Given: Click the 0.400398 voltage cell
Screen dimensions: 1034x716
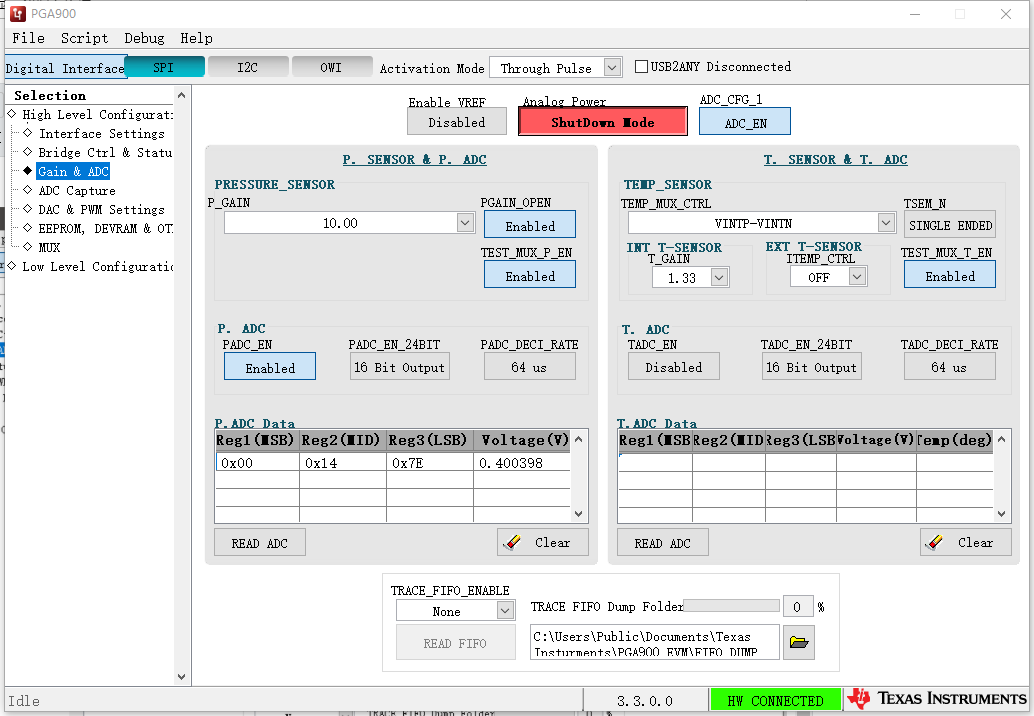Looking at the screenshot, I should 522,463.
